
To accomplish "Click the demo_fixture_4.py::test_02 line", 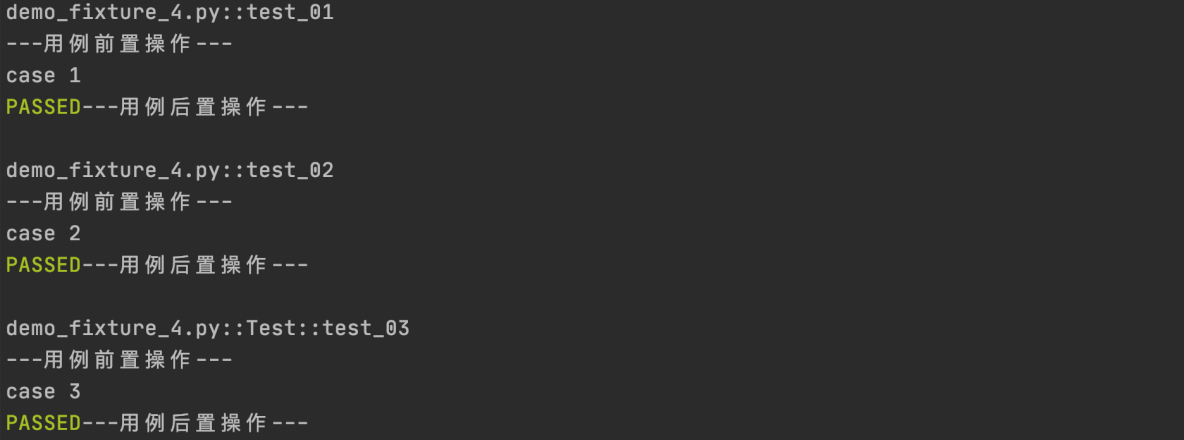I will tap(170, 171).
